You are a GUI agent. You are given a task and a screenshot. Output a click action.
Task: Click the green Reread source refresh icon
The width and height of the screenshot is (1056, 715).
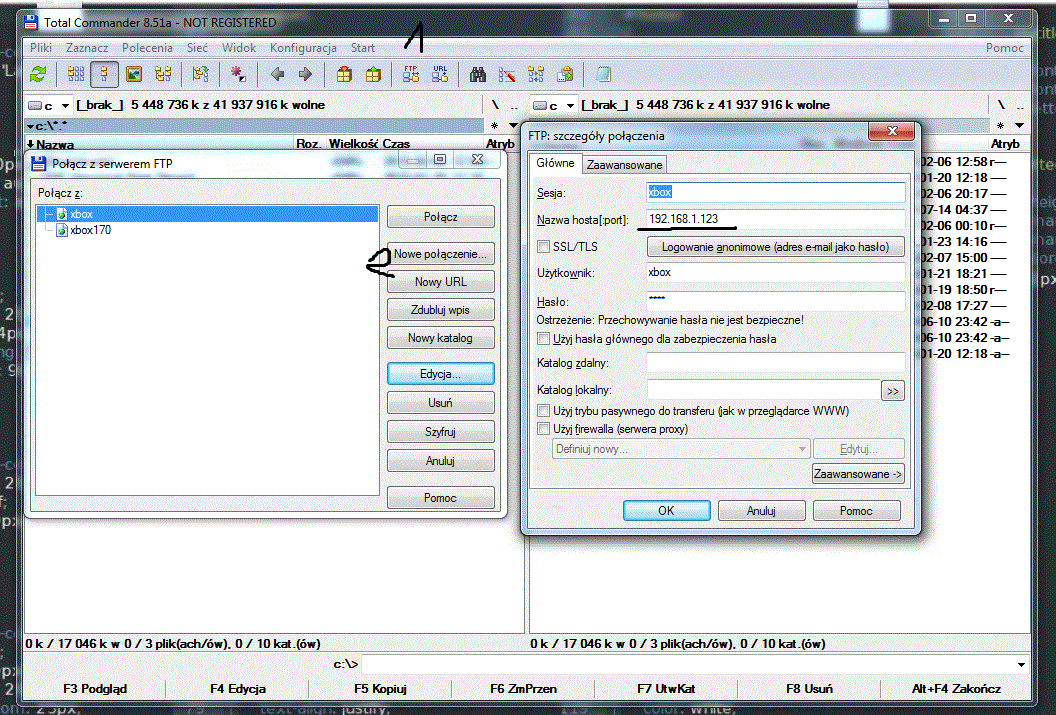point(38,74)
